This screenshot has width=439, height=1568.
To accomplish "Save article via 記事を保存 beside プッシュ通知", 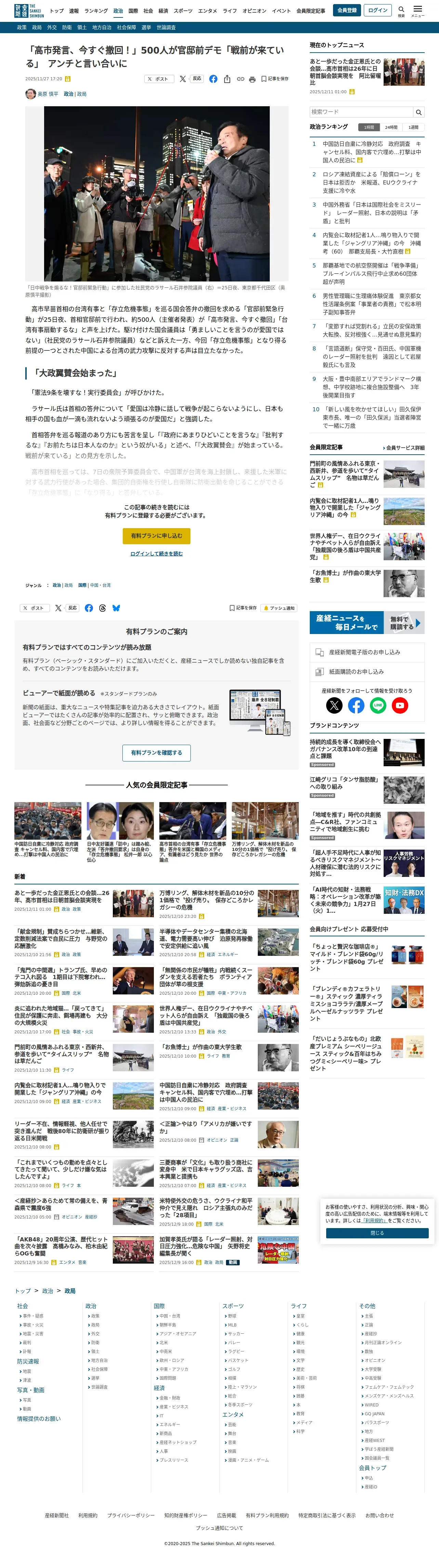I will [x=243, y=608].
